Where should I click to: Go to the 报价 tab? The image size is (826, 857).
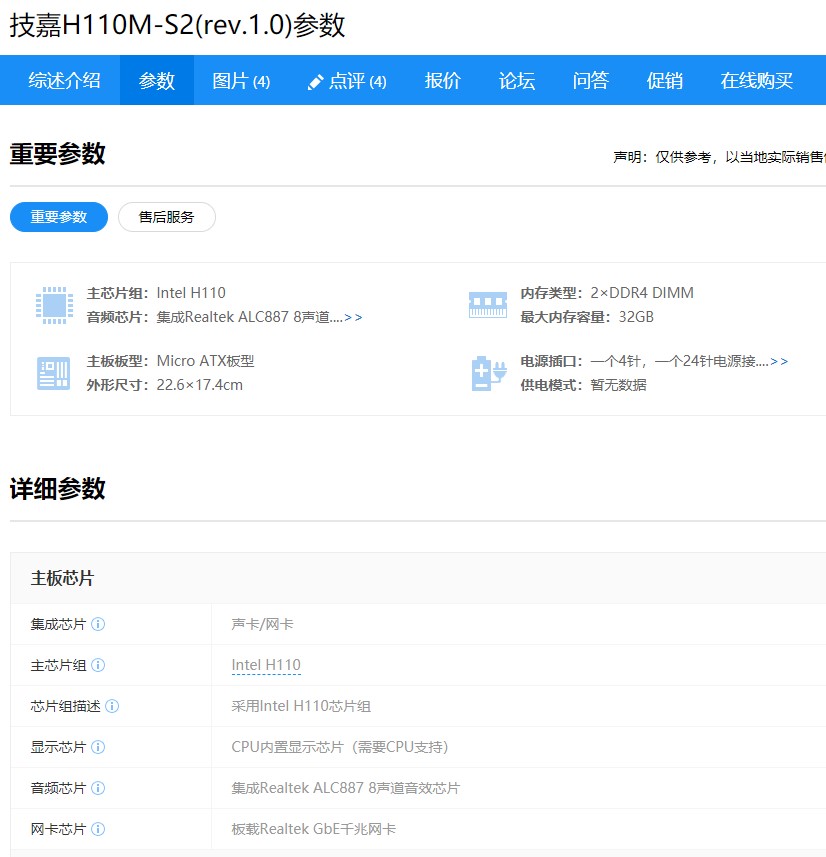[443, 80]
